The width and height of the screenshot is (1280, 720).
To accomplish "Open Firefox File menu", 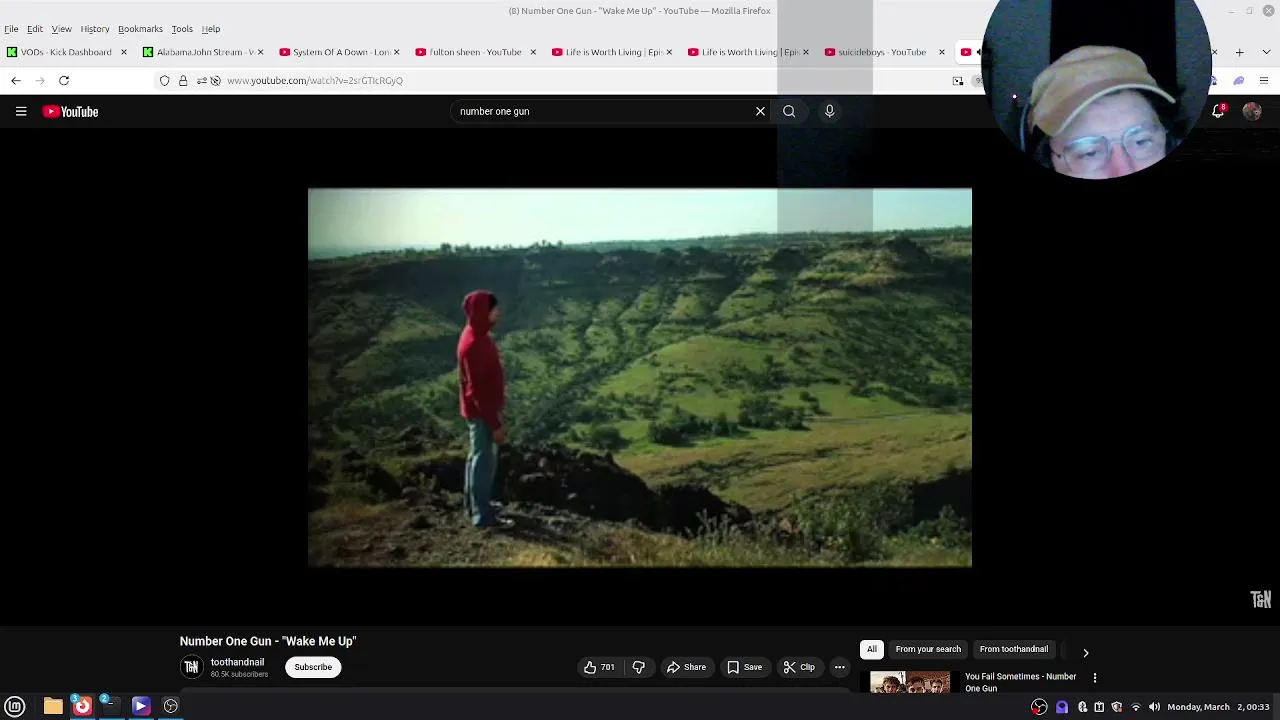I will (x=11, y=29).
